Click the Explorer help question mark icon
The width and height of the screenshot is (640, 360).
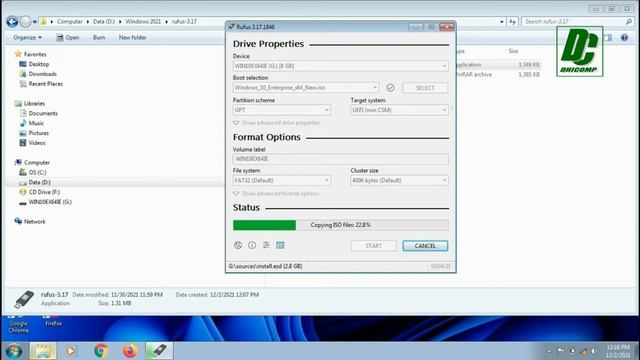pos(624,38)
